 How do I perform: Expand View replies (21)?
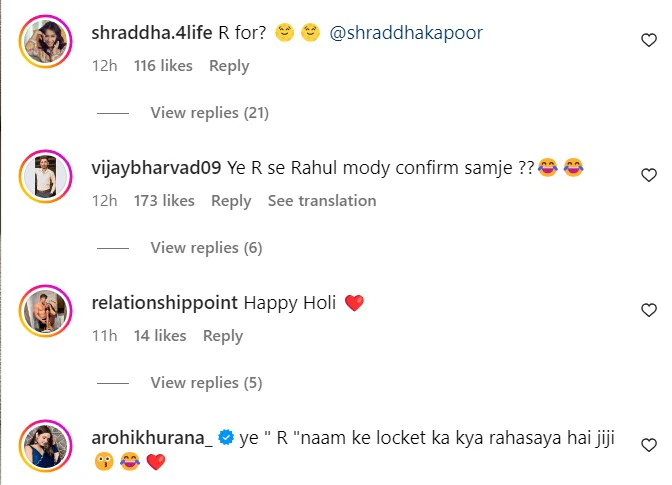point(209,113)
